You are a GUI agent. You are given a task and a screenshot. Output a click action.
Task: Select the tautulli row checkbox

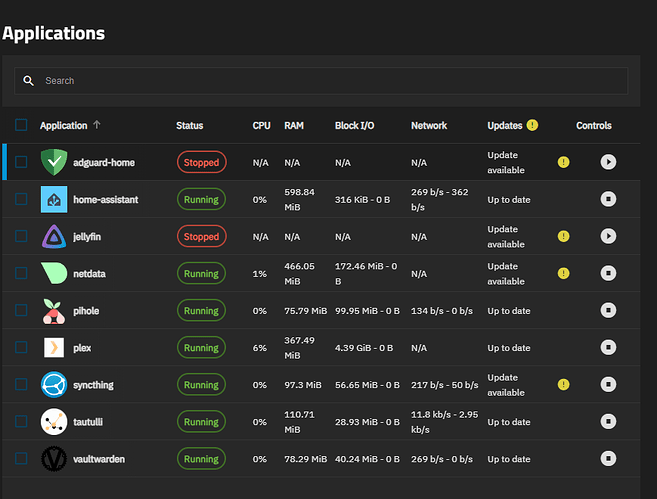(21, 421)
